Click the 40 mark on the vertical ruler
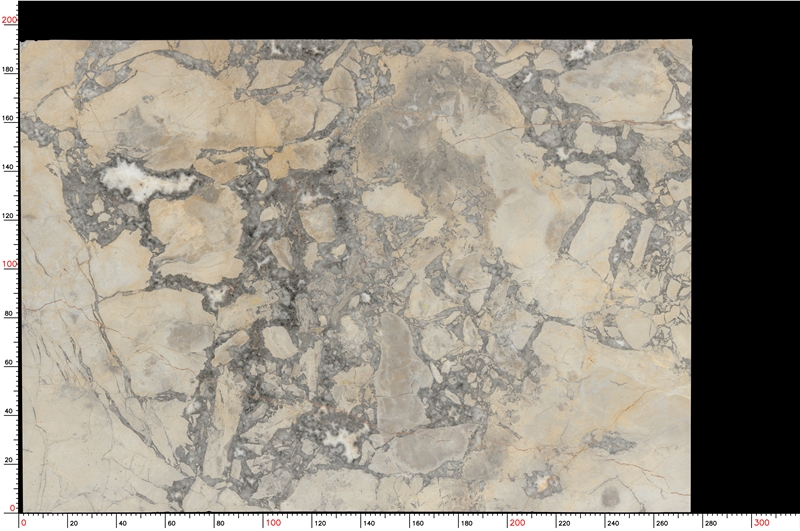This screenshot has width=800, height=531. tap(9, 411)
